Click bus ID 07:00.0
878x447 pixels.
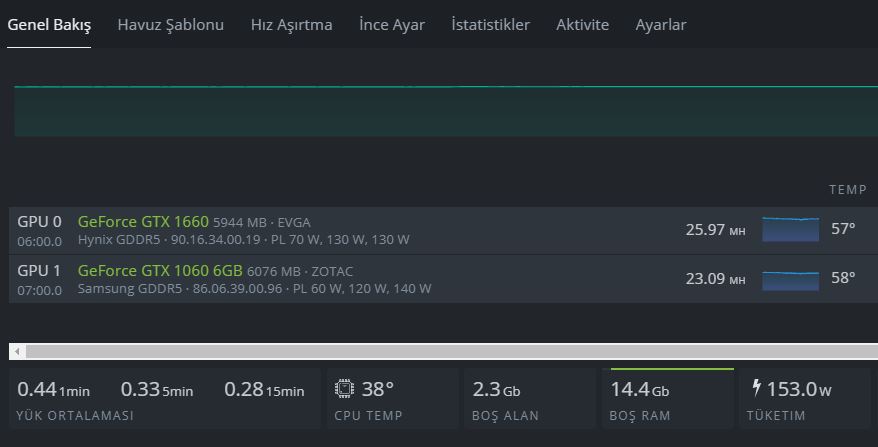(x=39, y=290)
